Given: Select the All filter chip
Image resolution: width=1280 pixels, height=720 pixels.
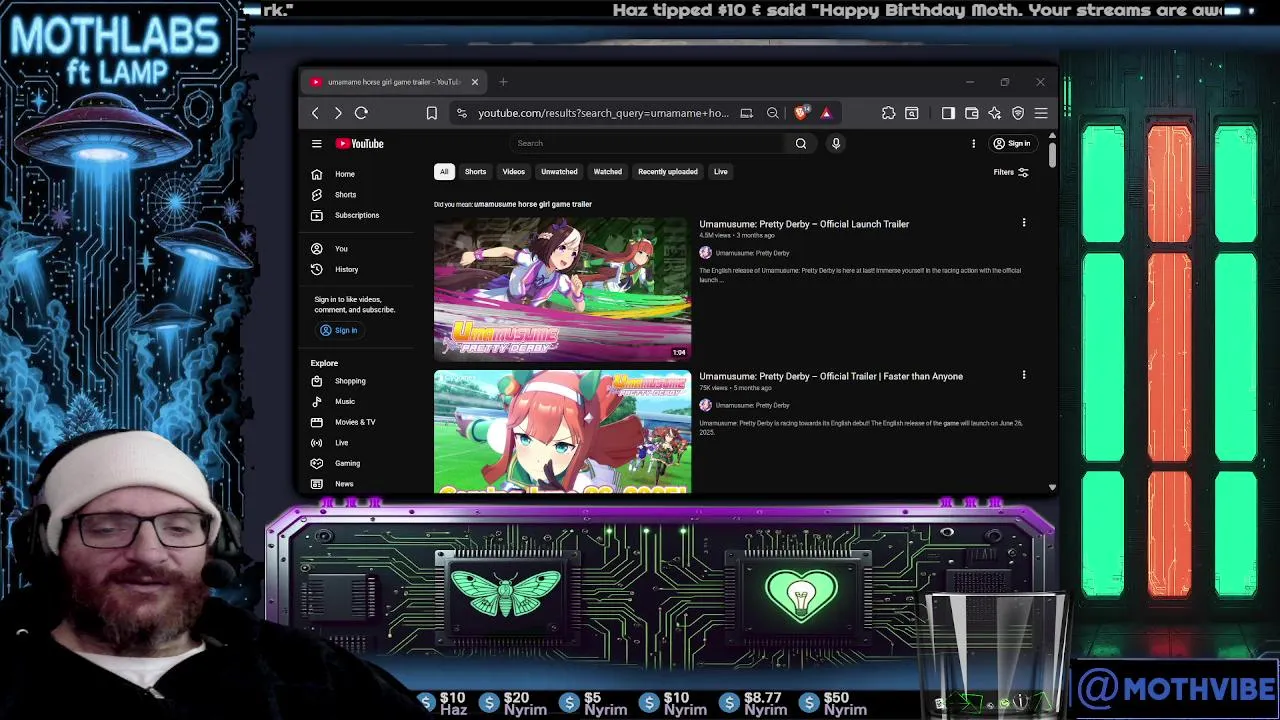Looking at the screenshot, I should (444, 172).
